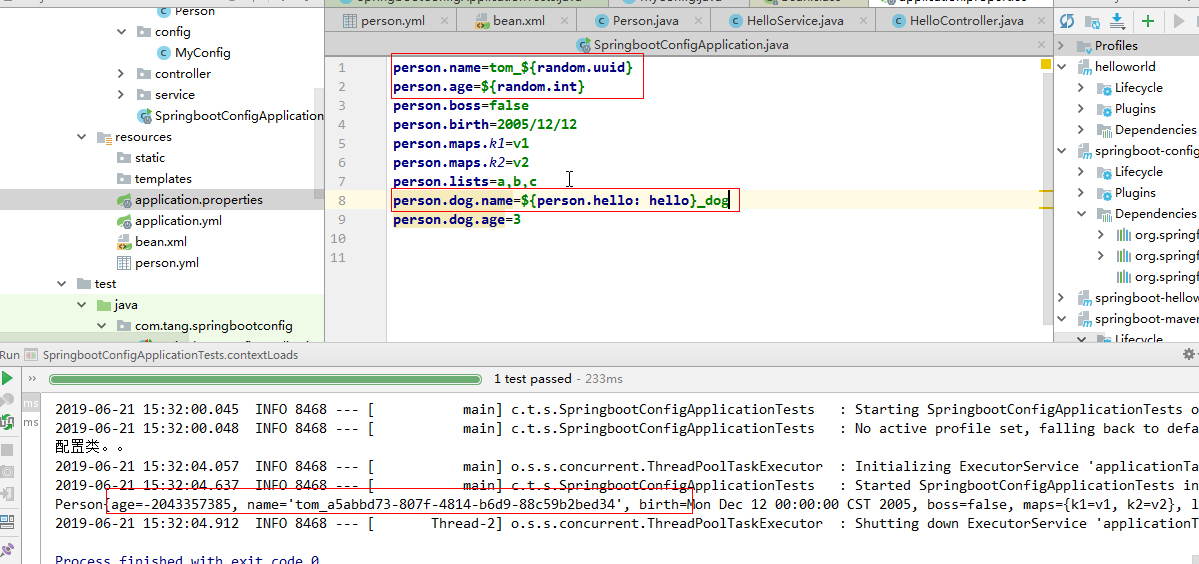Click the person.lists=a,b,c line
The width and height of the screenshot is (1199, 564).
pyautogui.click(x=465, y=182)
